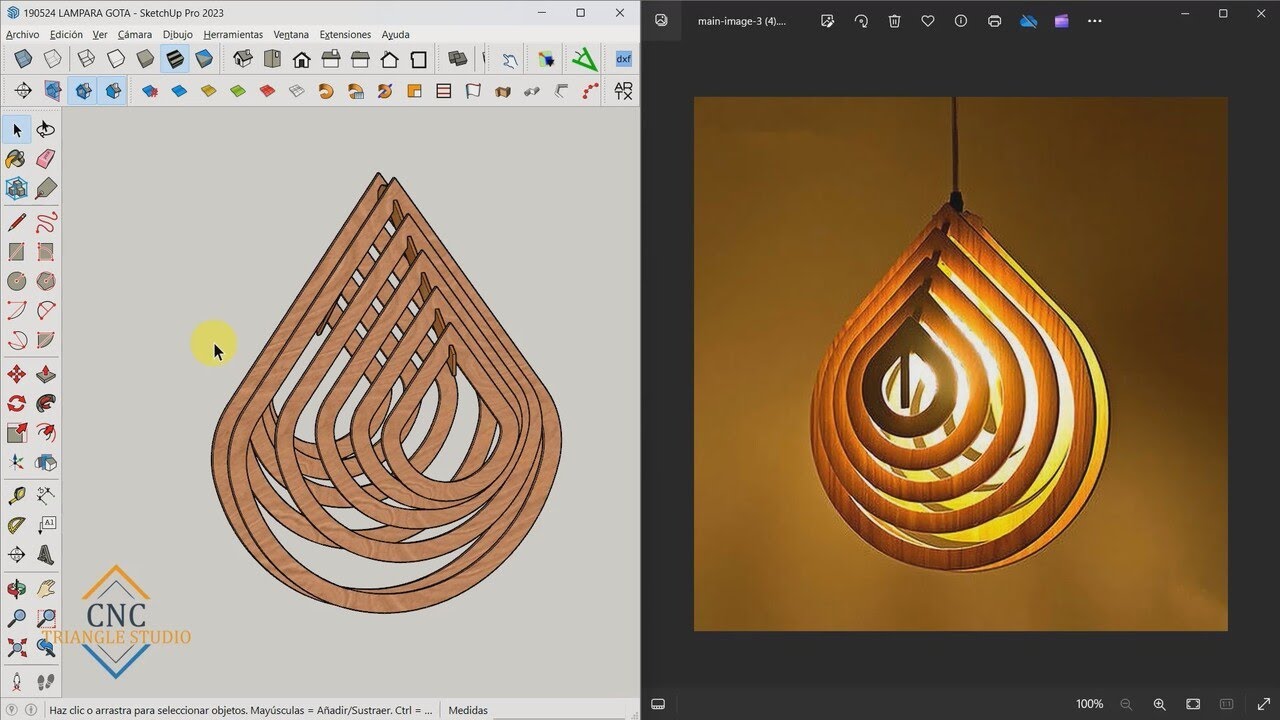Select the Pan hand tool
Viewport: 1280px width, 720px height.
tap(46, 589)
